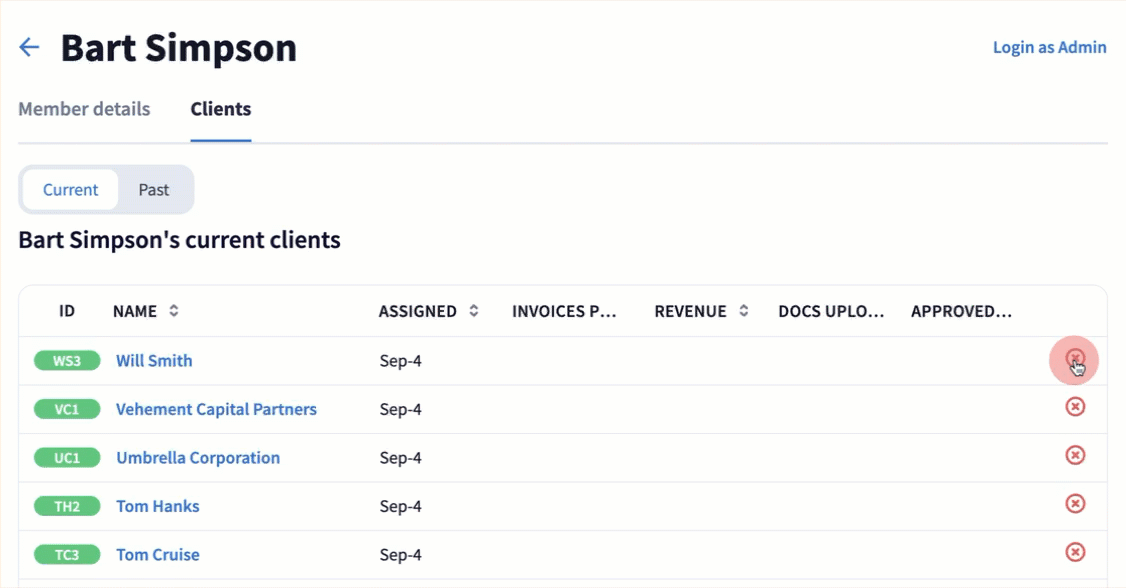Remove Vehement Capital Partners client assignment
This screenshot has height=588, width=1126.
tap(1075, 407)
